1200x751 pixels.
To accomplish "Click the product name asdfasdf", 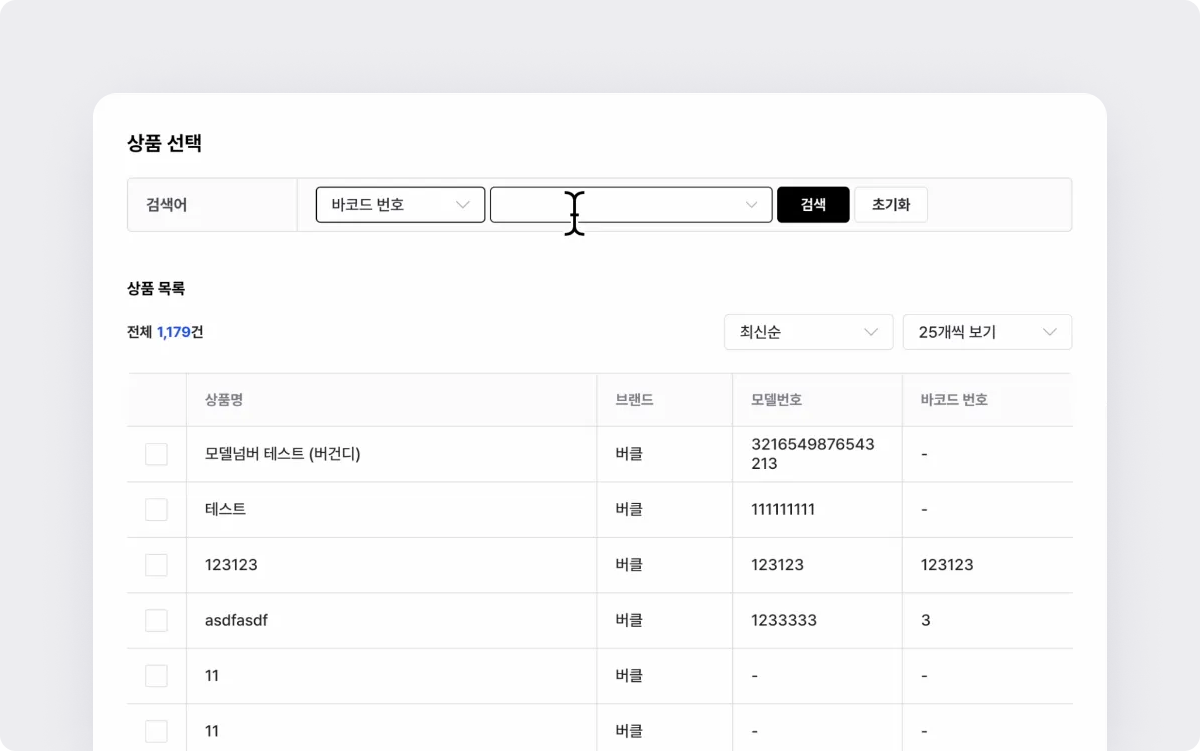I will [x=236, y=621].
